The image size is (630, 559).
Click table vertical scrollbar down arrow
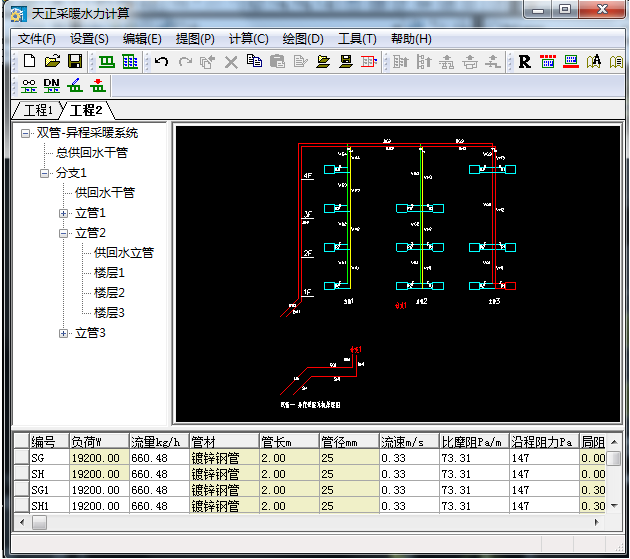pos(614,506)
